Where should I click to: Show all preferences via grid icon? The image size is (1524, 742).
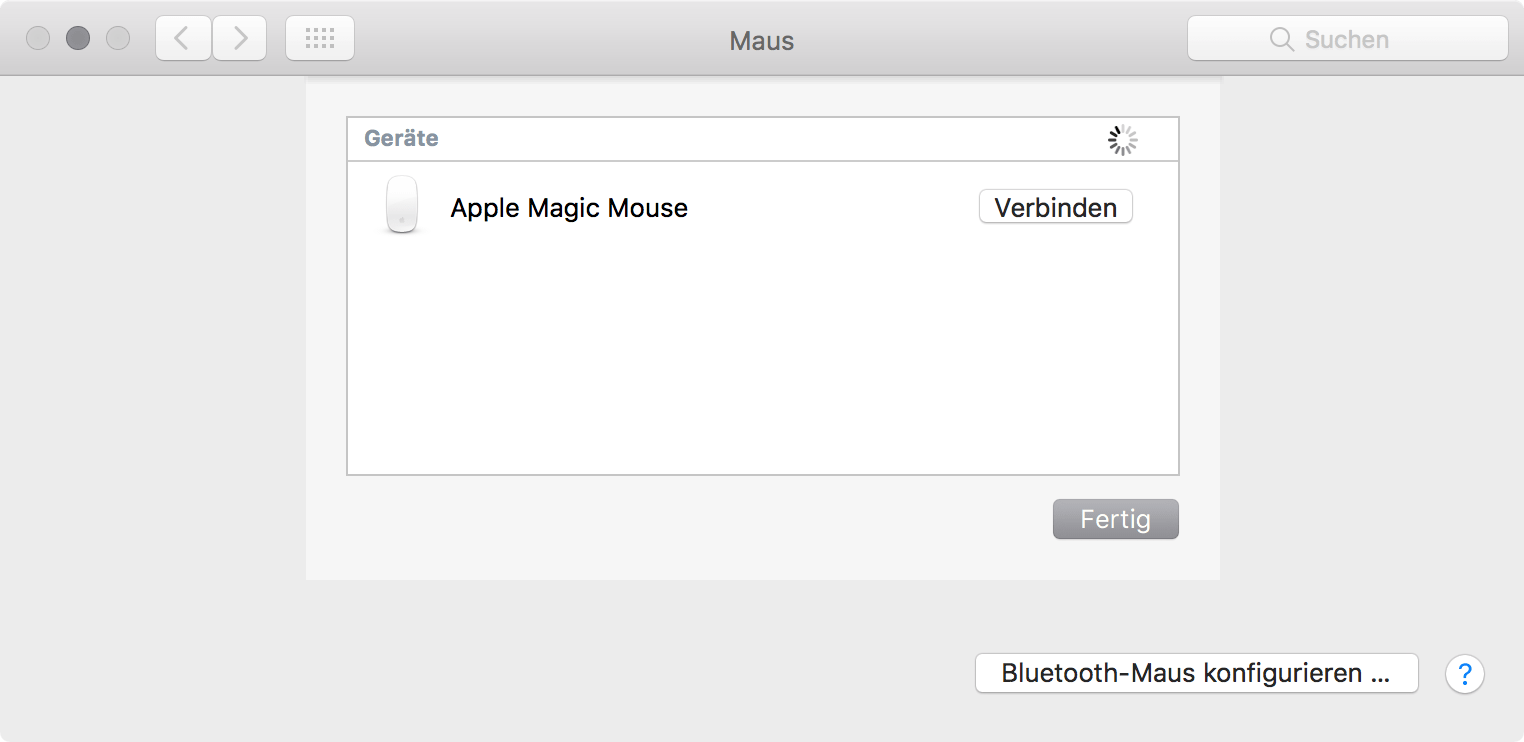320,39
